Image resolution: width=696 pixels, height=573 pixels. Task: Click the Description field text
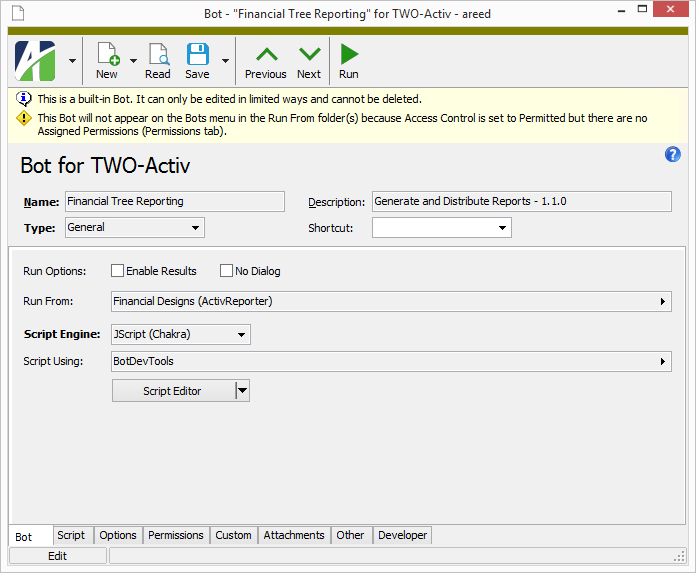[522, 202]
